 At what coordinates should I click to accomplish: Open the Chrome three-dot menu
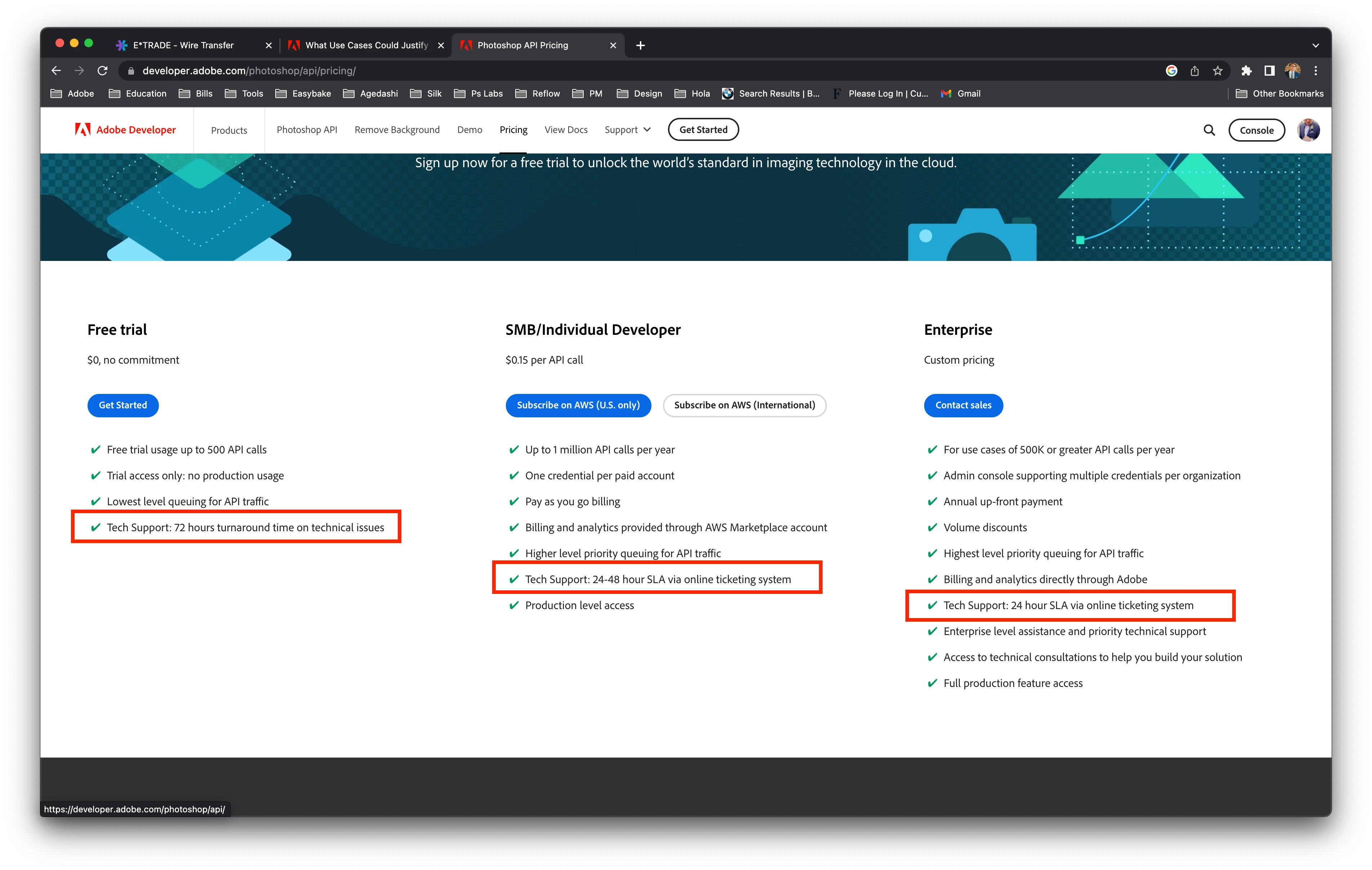point(1315,71)
